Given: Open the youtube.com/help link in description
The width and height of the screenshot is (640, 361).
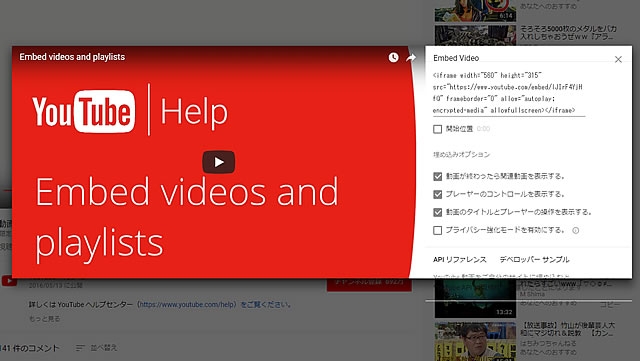Looking at the screenshot, I should [x=188, y=304].
